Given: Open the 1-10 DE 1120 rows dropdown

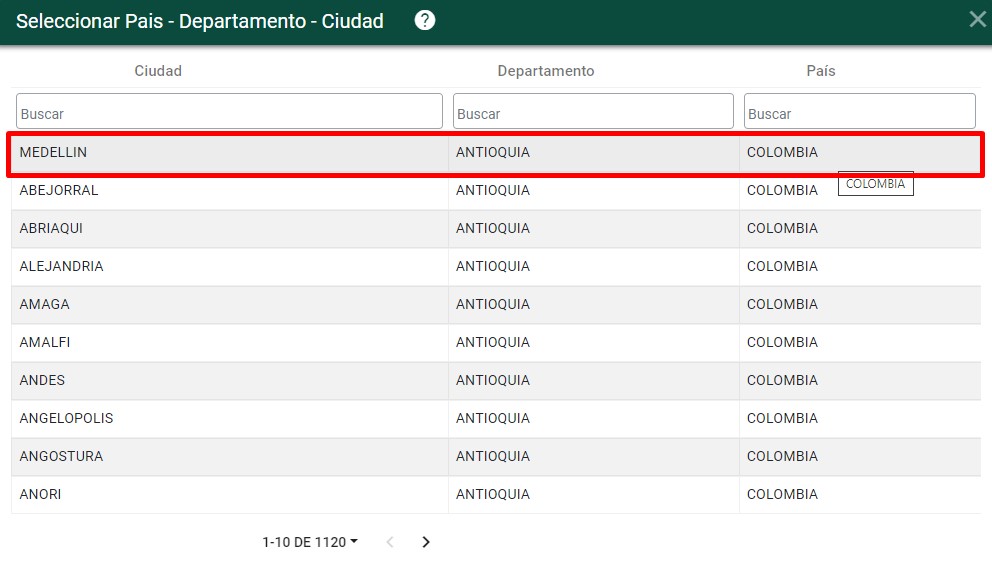Looking at the screenshot, I should click(310, 542).
